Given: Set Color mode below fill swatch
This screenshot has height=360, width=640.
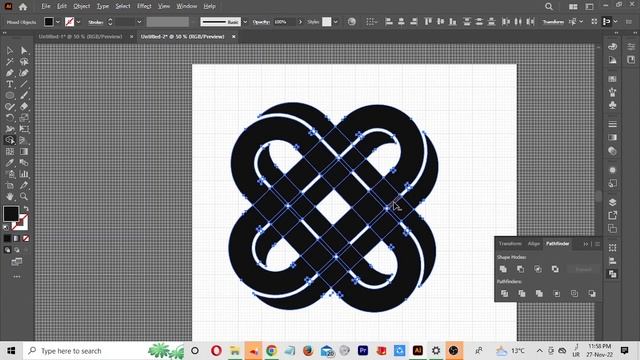Looking at the screenshot, I should click(7, 238).
